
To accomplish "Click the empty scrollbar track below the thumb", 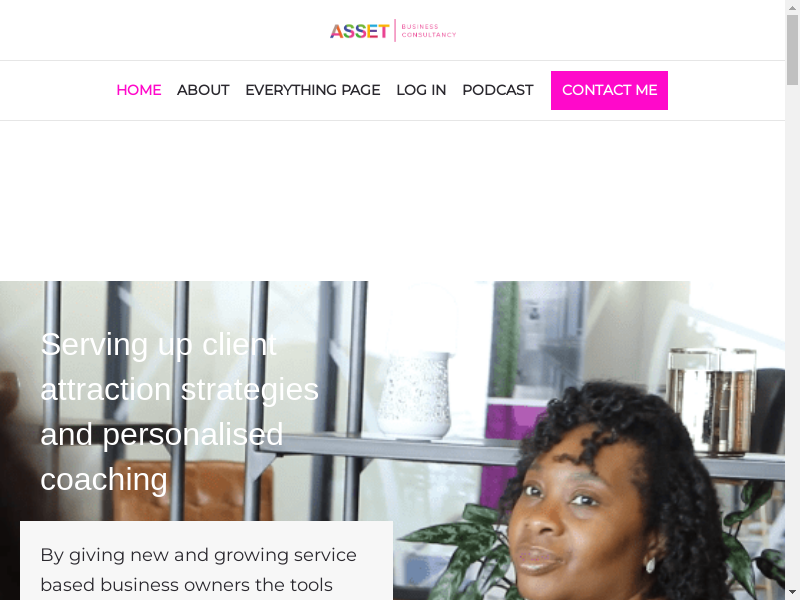I will 792,334.
